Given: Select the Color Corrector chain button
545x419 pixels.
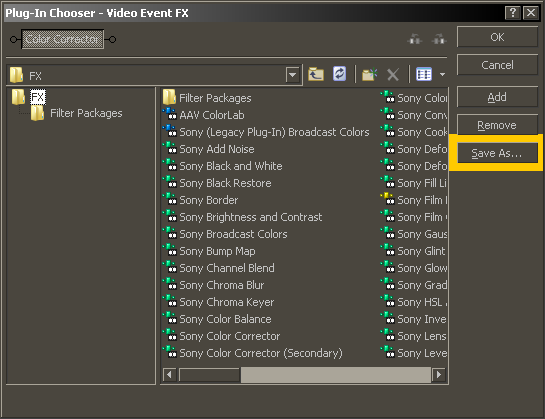Looking at the screenshot, I should 63,39.
